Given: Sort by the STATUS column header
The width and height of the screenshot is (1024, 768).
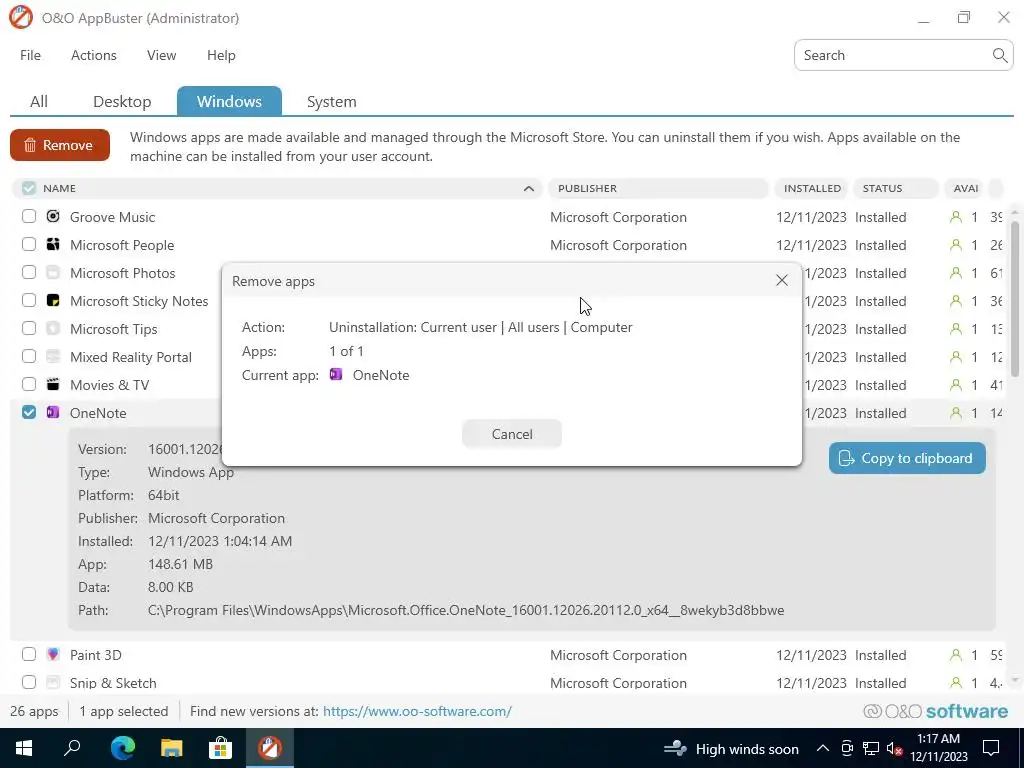Looking at the screenshot, I should [x=895, y=188].
